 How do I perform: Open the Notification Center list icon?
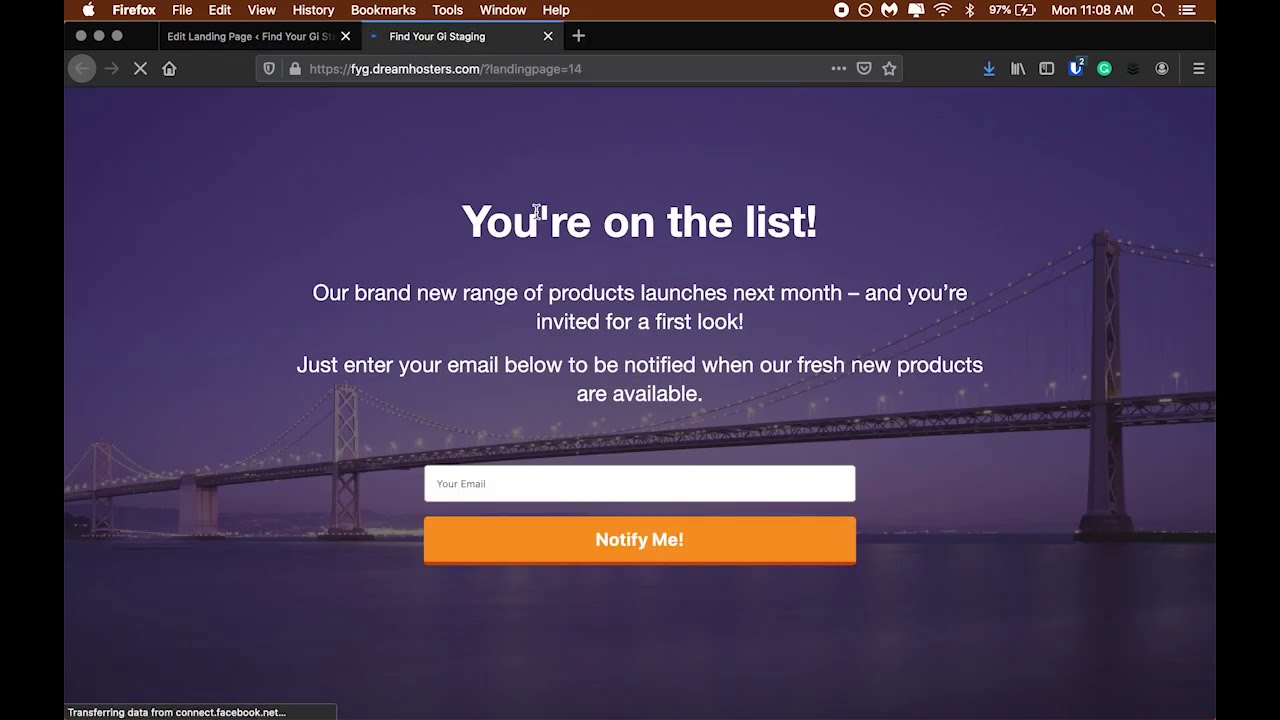(x=1187, y=10)
